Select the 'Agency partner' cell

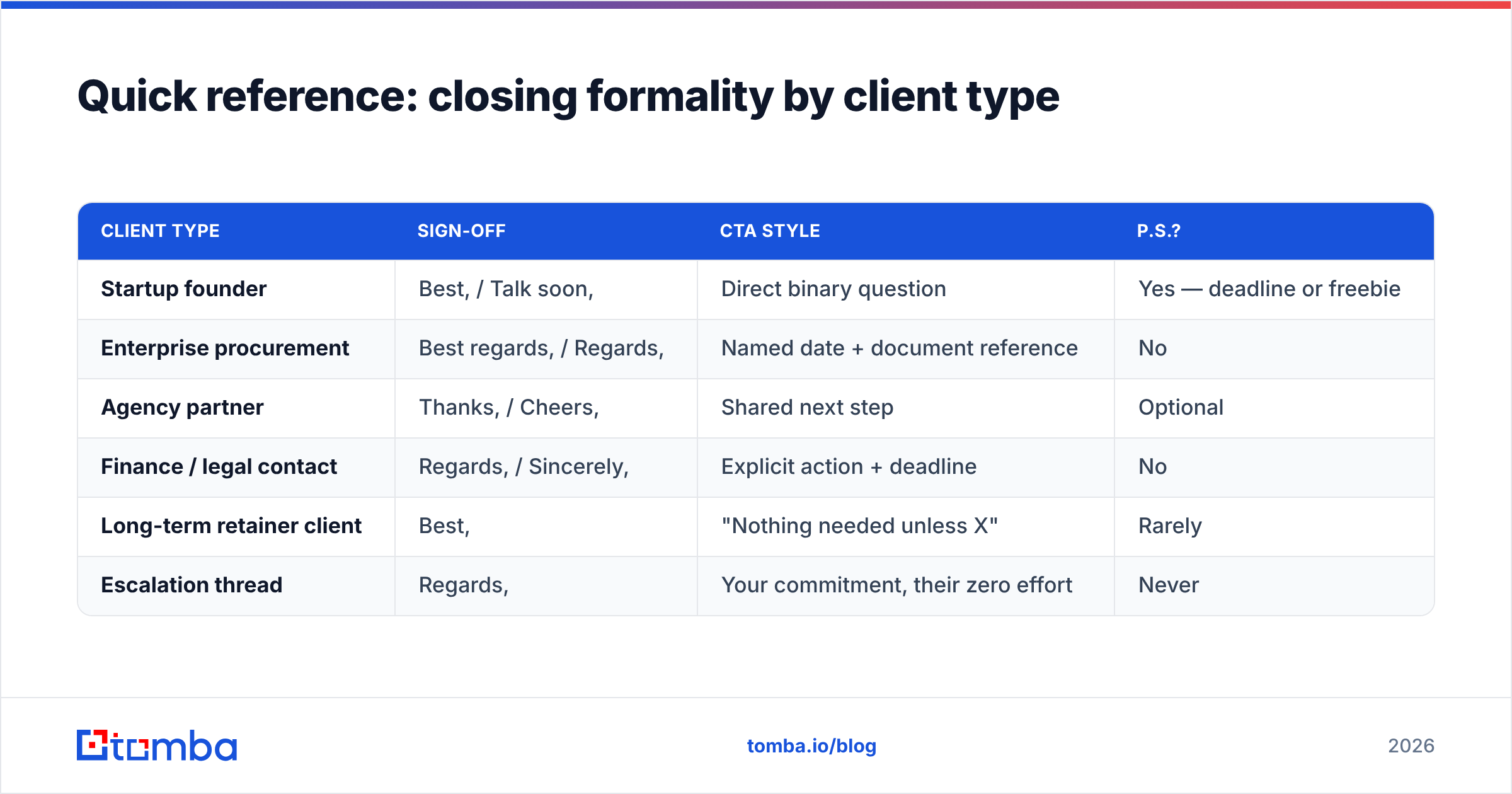(x=236, y=408)
